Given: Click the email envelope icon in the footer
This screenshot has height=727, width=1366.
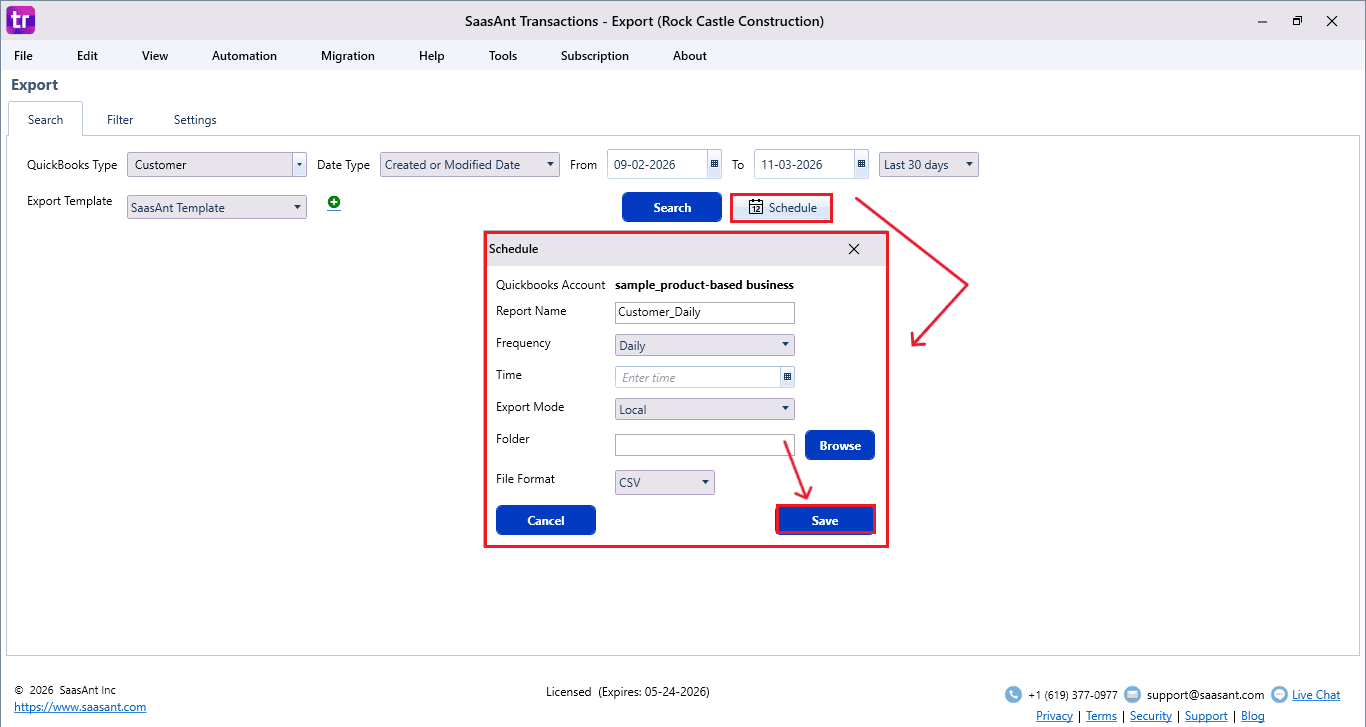Looking at the screenshot, I should tap(1132, 694).
